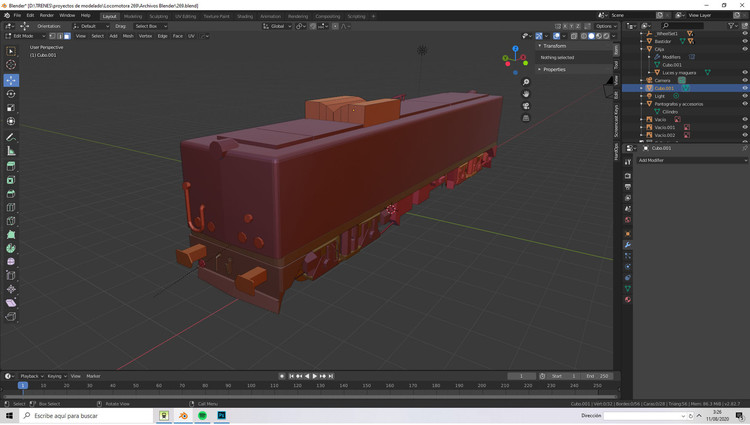Switch to material preview shading

click(x=599, y=36)
